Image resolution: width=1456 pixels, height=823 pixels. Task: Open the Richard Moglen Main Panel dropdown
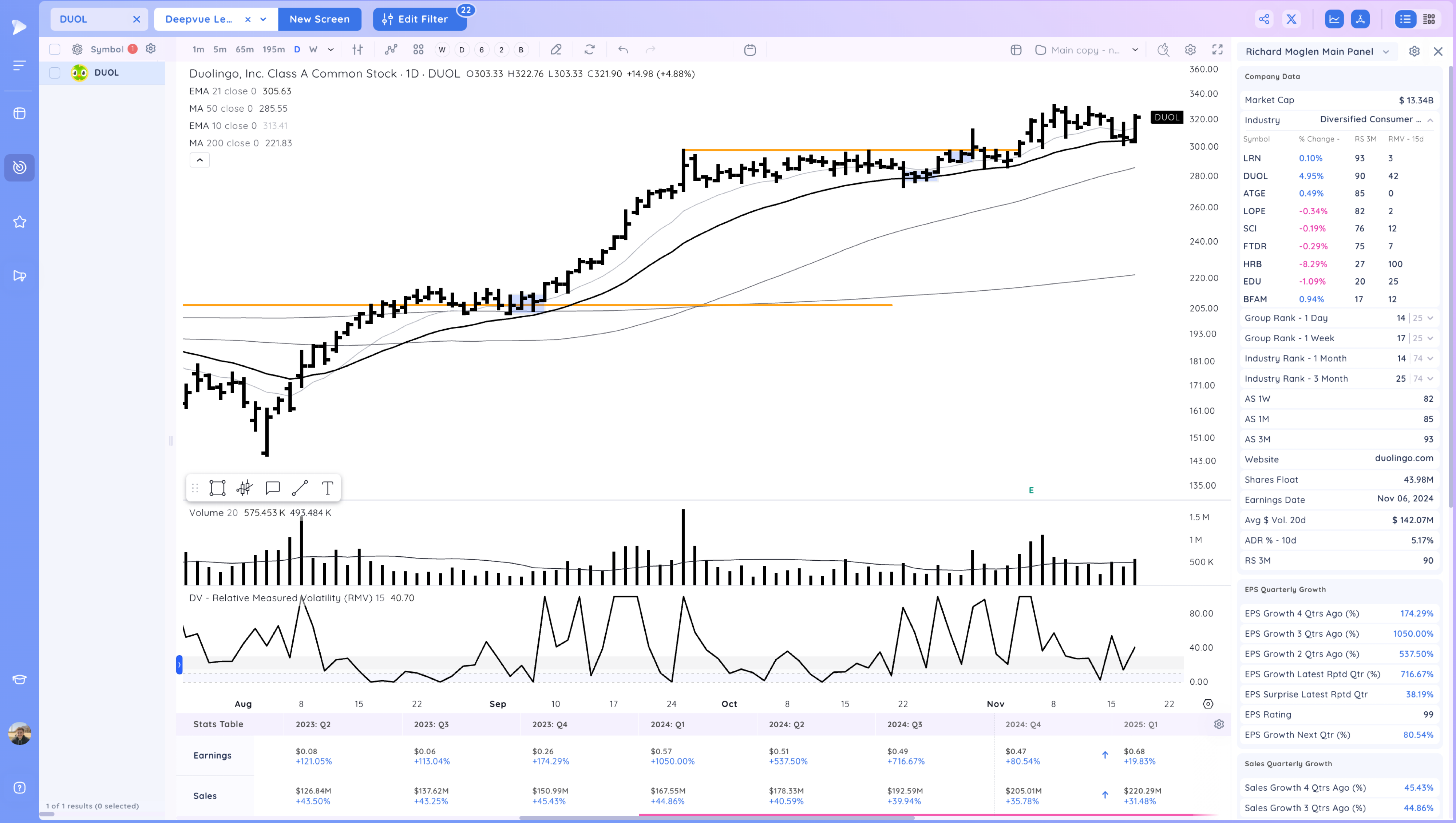coord(1317,51)
